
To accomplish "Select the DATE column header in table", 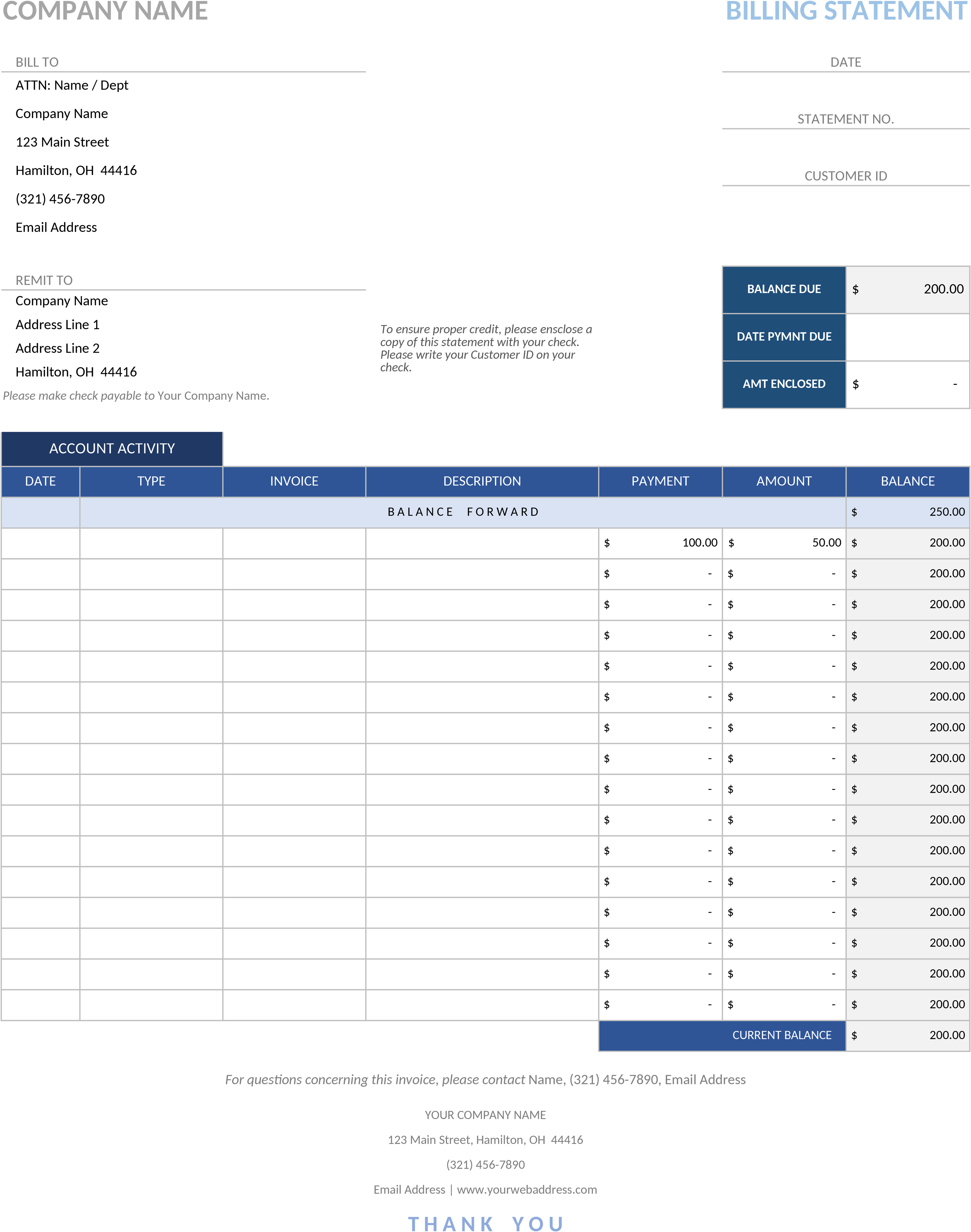I will pos(40,481).
